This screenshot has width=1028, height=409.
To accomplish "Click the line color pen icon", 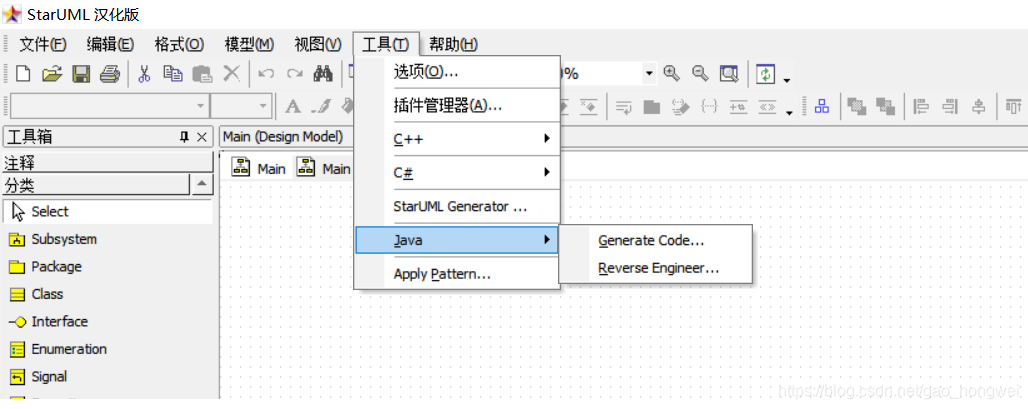I will coord(321,106).
